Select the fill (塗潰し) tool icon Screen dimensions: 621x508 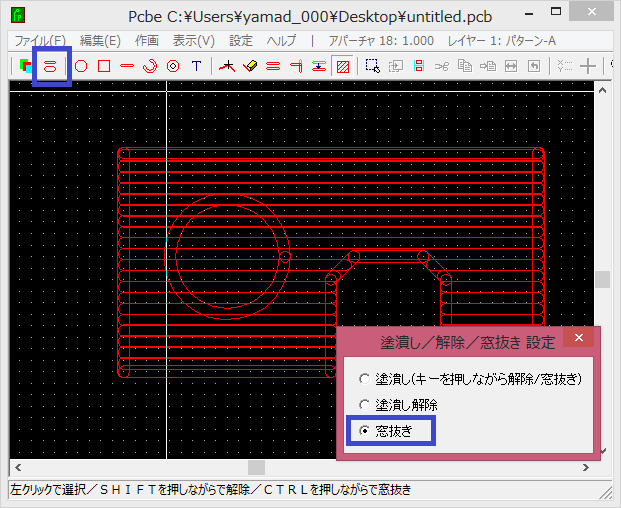[x=50, y=66]
